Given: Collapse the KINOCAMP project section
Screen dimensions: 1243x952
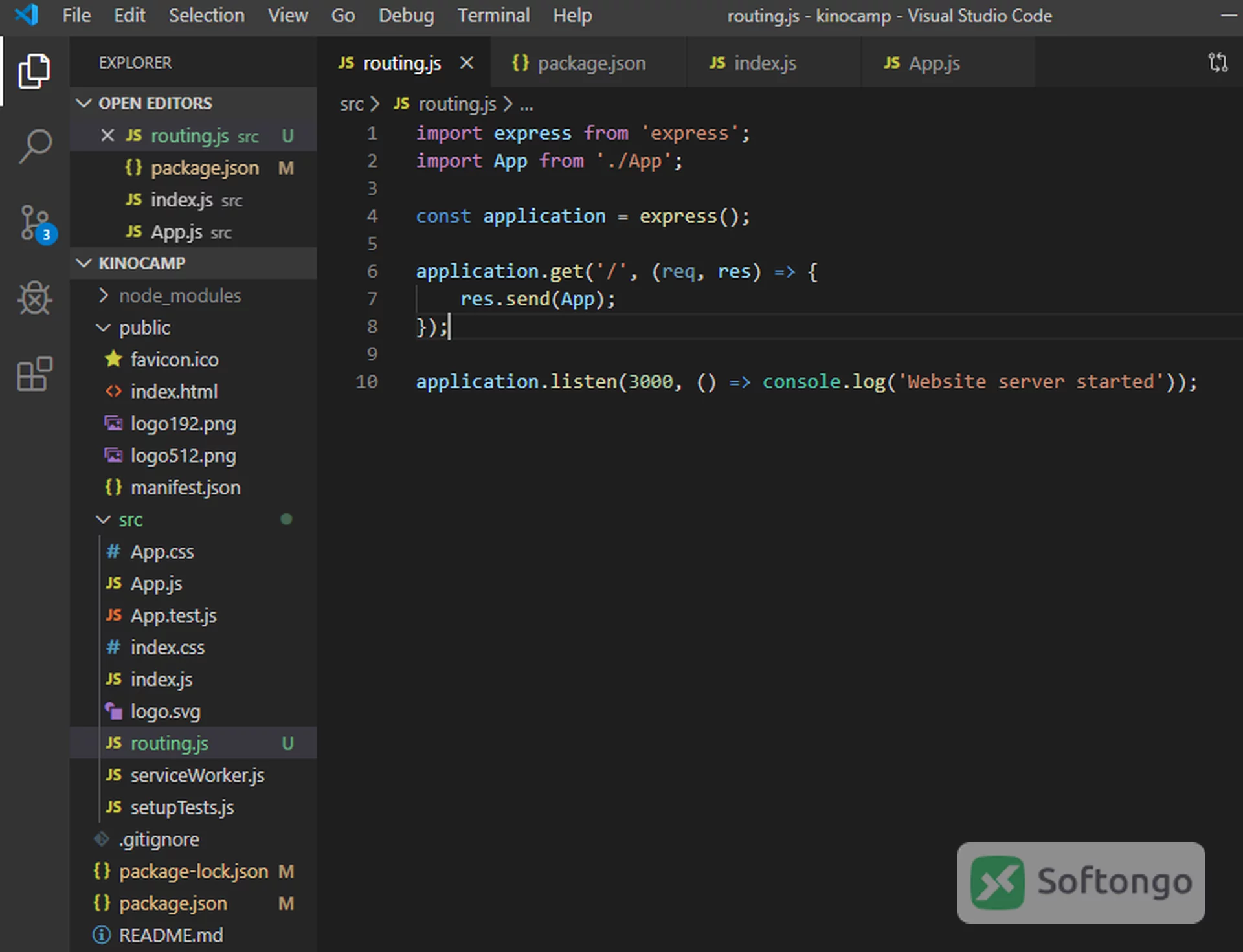Looking at the screenshot, I should pos(194,263).
